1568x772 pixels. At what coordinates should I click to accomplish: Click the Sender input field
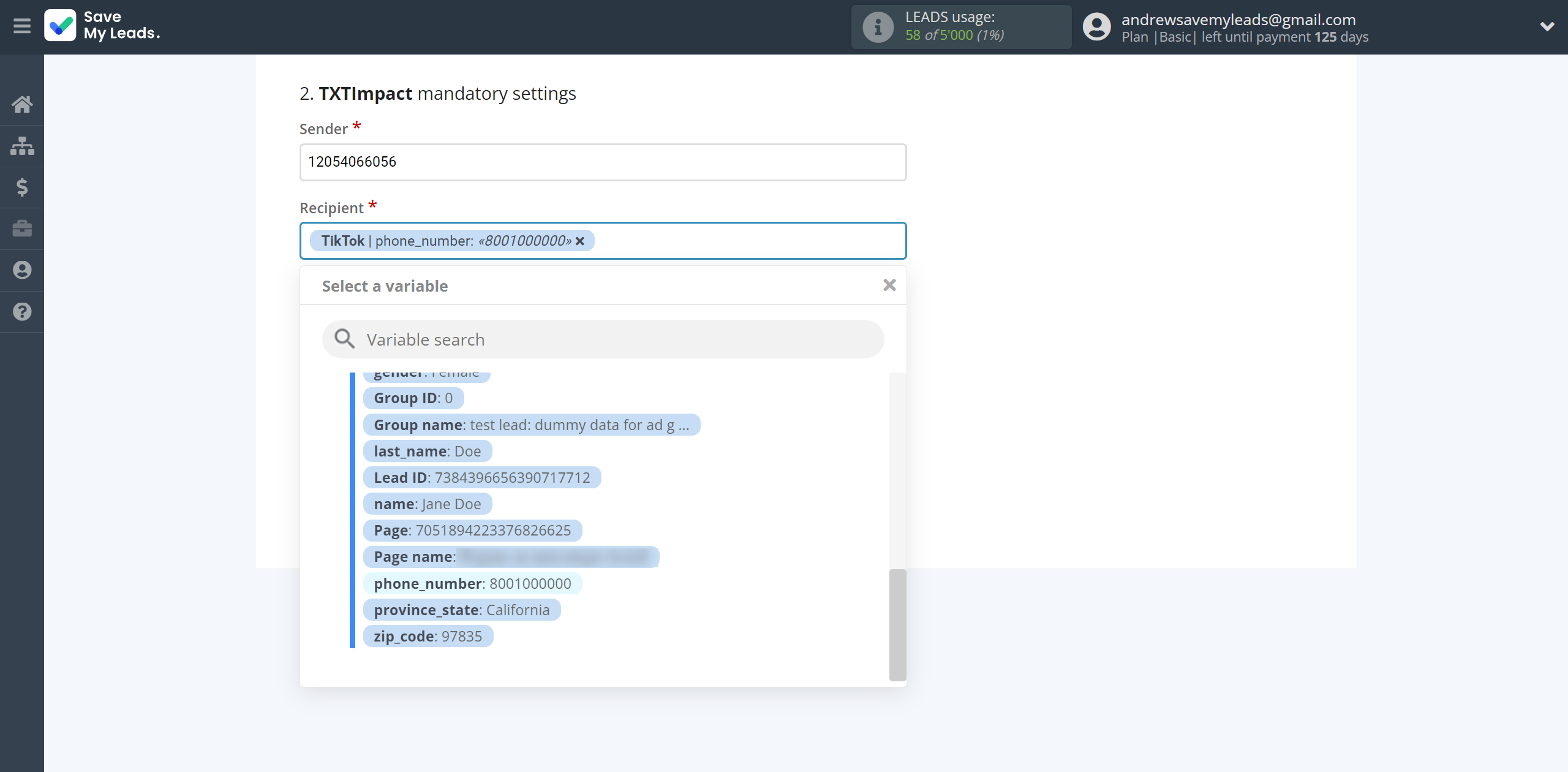(x=603, y=162)
